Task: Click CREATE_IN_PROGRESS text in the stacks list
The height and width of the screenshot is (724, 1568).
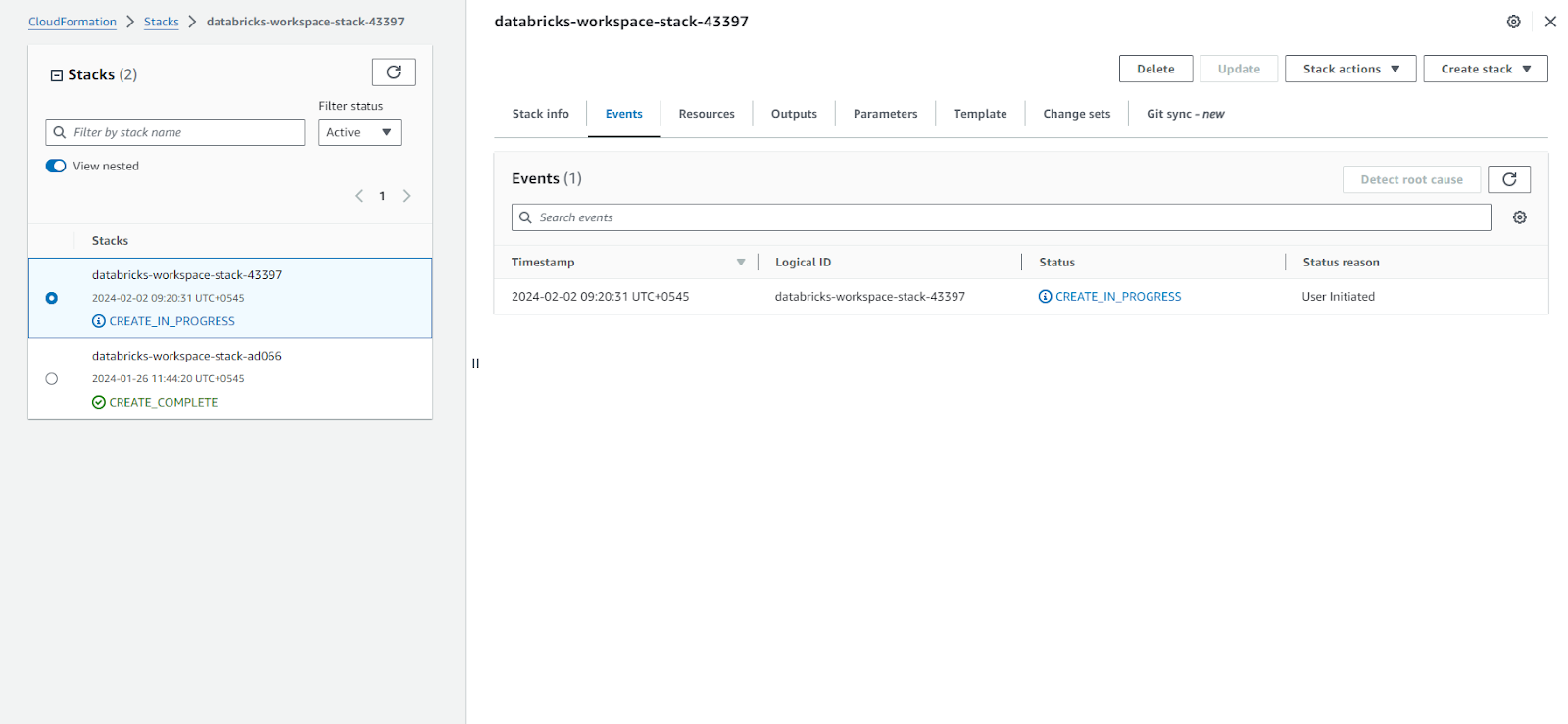Action: [x=172, y=321]
